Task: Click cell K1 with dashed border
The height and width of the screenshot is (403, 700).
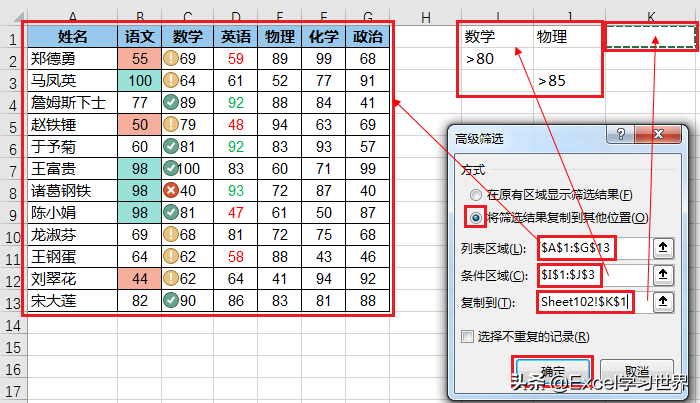Action: pos(651,37)
